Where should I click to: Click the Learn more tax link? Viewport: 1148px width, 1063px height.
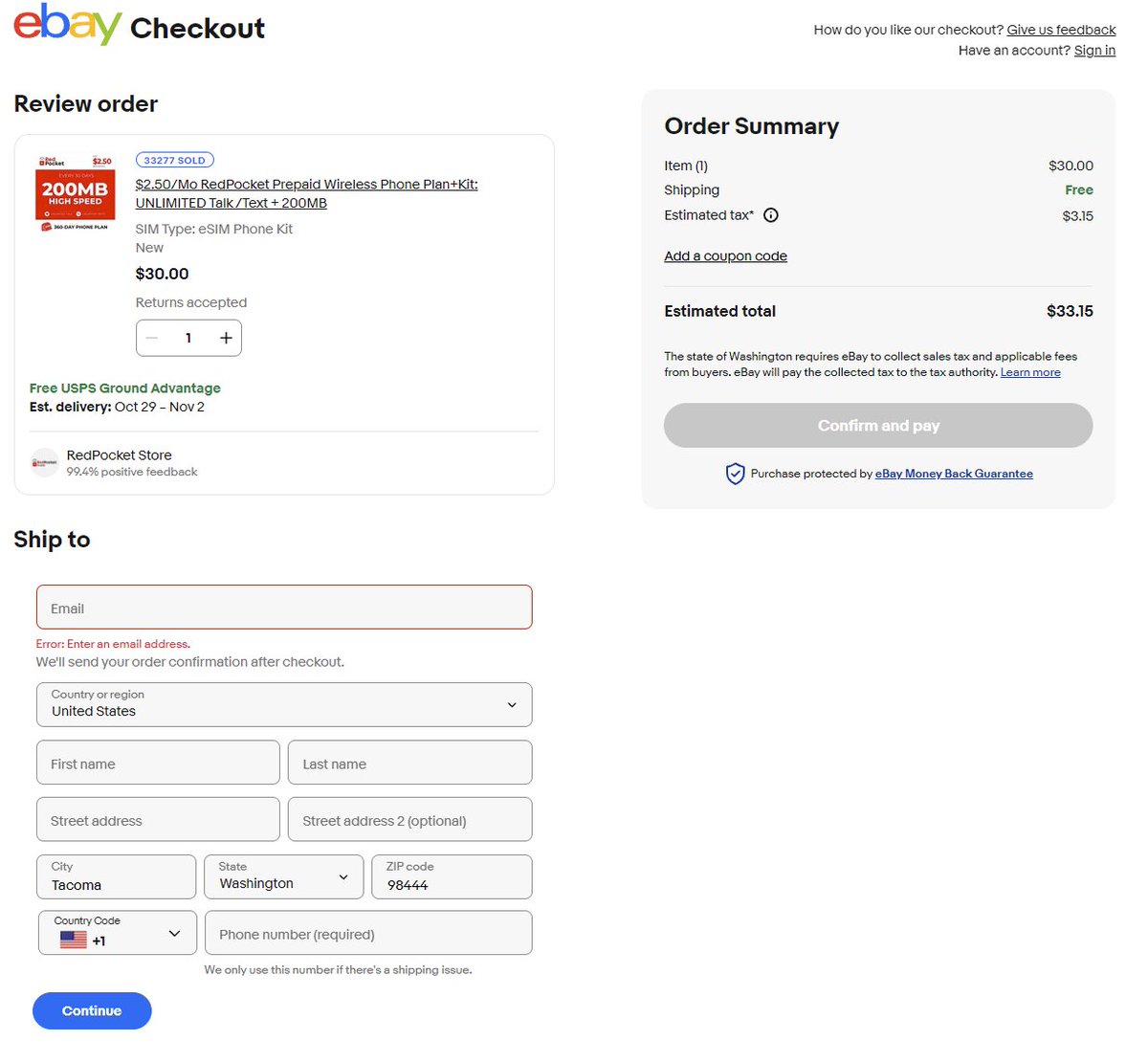(x=1030, y=372)
